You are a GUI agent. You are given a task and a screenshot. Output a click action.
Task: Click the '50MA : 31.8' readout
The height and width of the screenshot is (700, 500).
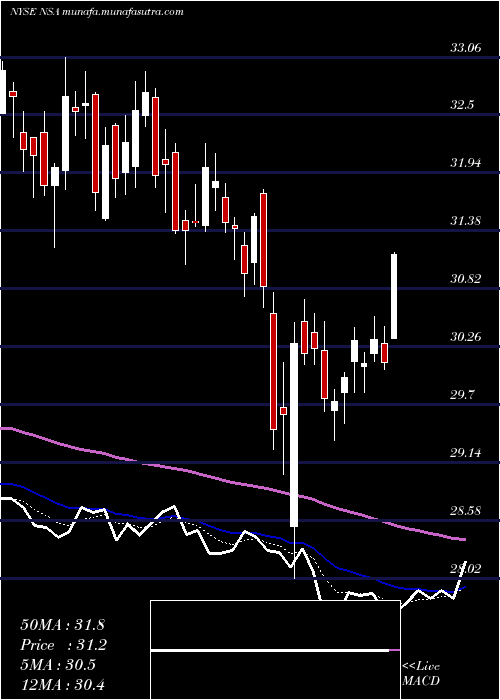[x=62, y=625]
